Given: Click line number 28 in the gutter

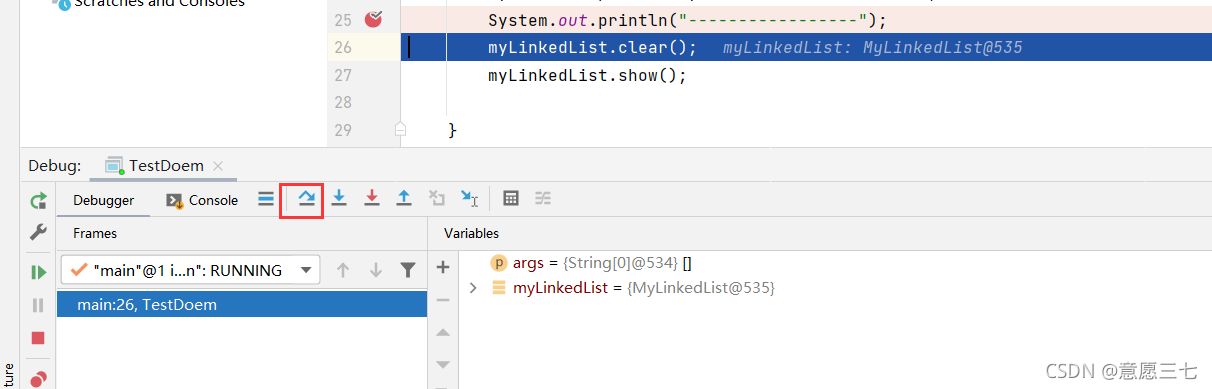Looking at the screenshot, I should (343, 102).
